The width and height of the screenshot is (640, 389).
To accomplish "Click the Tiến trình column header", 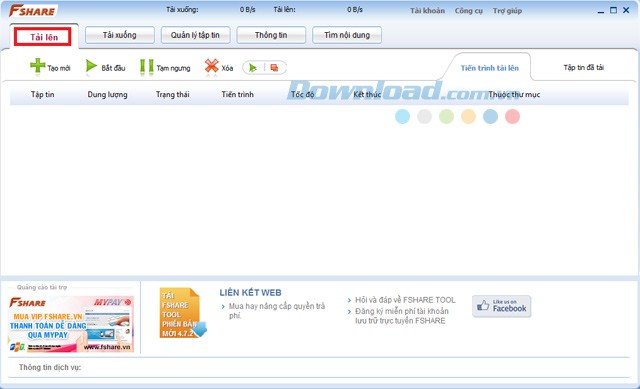I will pyautogui.click(x=238, y=94).
